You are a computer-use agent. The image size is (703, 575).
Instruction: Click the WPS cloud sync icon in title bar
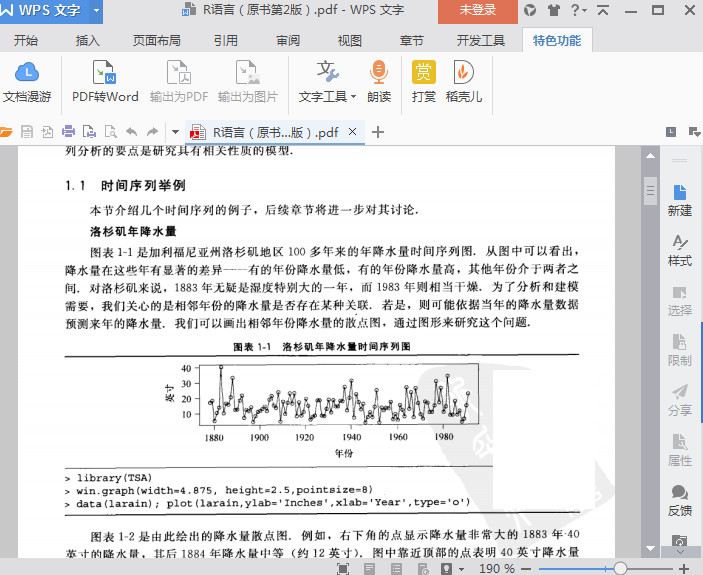[x=530, y=10]
